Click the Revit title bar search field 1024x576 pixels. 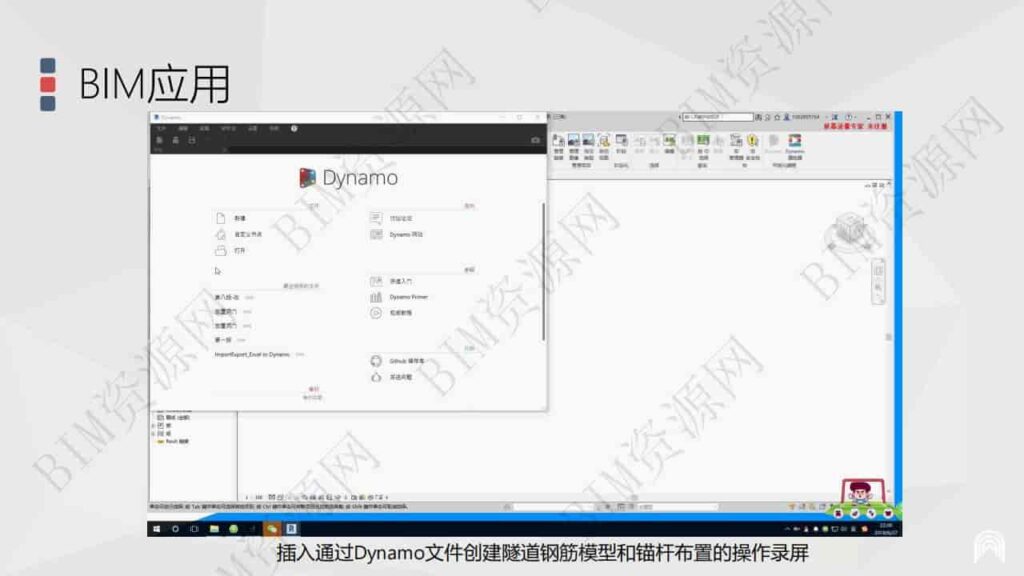[x=718, y=117]
